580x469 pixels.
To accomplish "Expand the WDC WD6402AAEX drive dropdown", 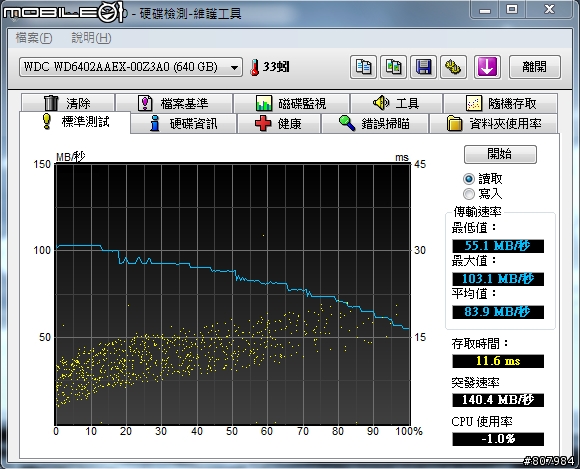I will tap(131, 67).
